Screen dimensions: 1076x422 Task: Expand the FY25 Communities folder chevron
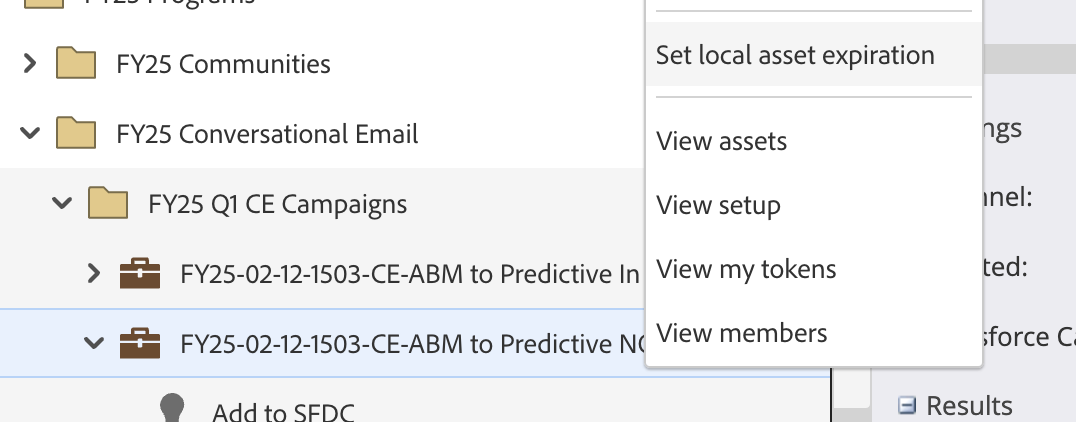coord(30,63)
